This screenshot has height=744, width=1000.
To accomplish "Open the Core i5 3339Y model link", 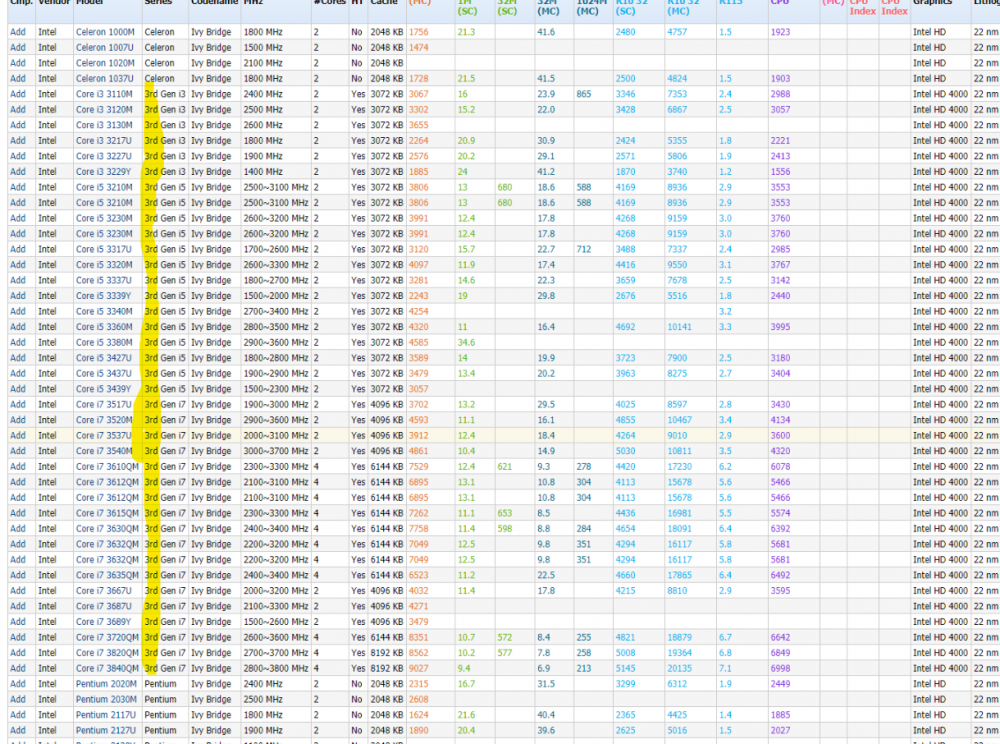I will tap(104, 296).
